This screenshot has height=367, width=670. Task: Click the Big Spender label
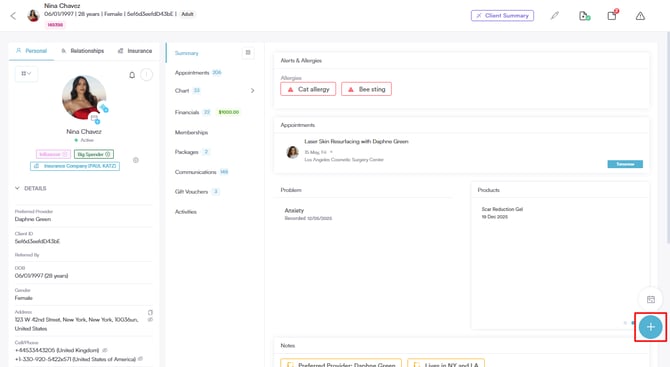94,154
